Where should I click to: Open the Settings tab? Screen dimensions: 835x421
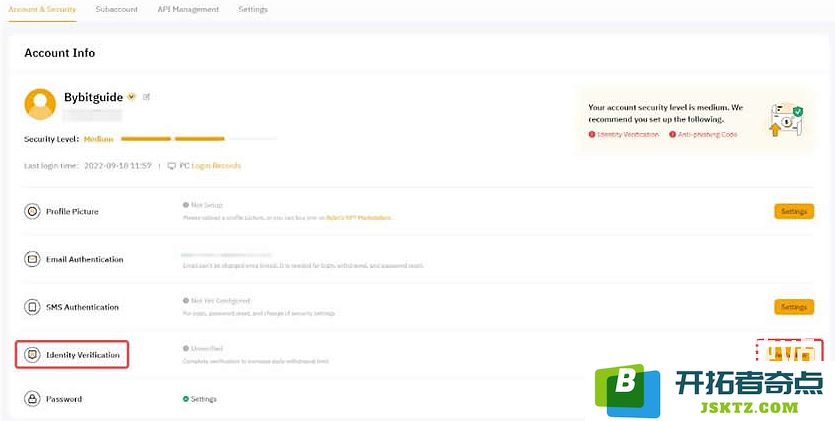point(253,10)
